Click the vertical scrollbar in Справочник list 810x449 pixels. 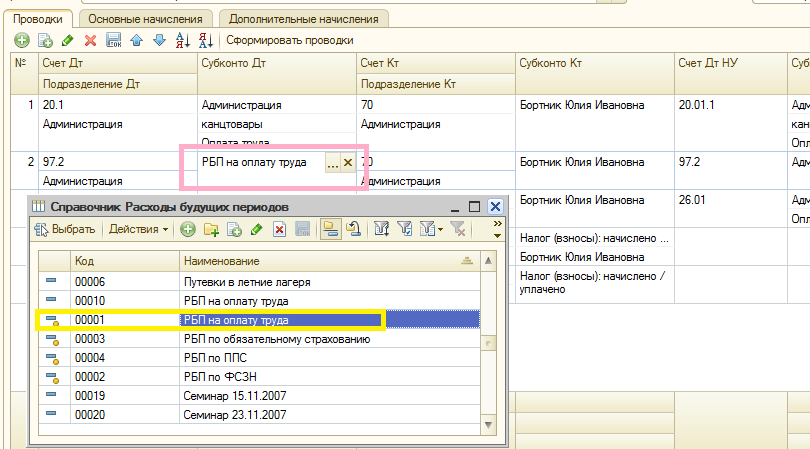click(489, 345)
